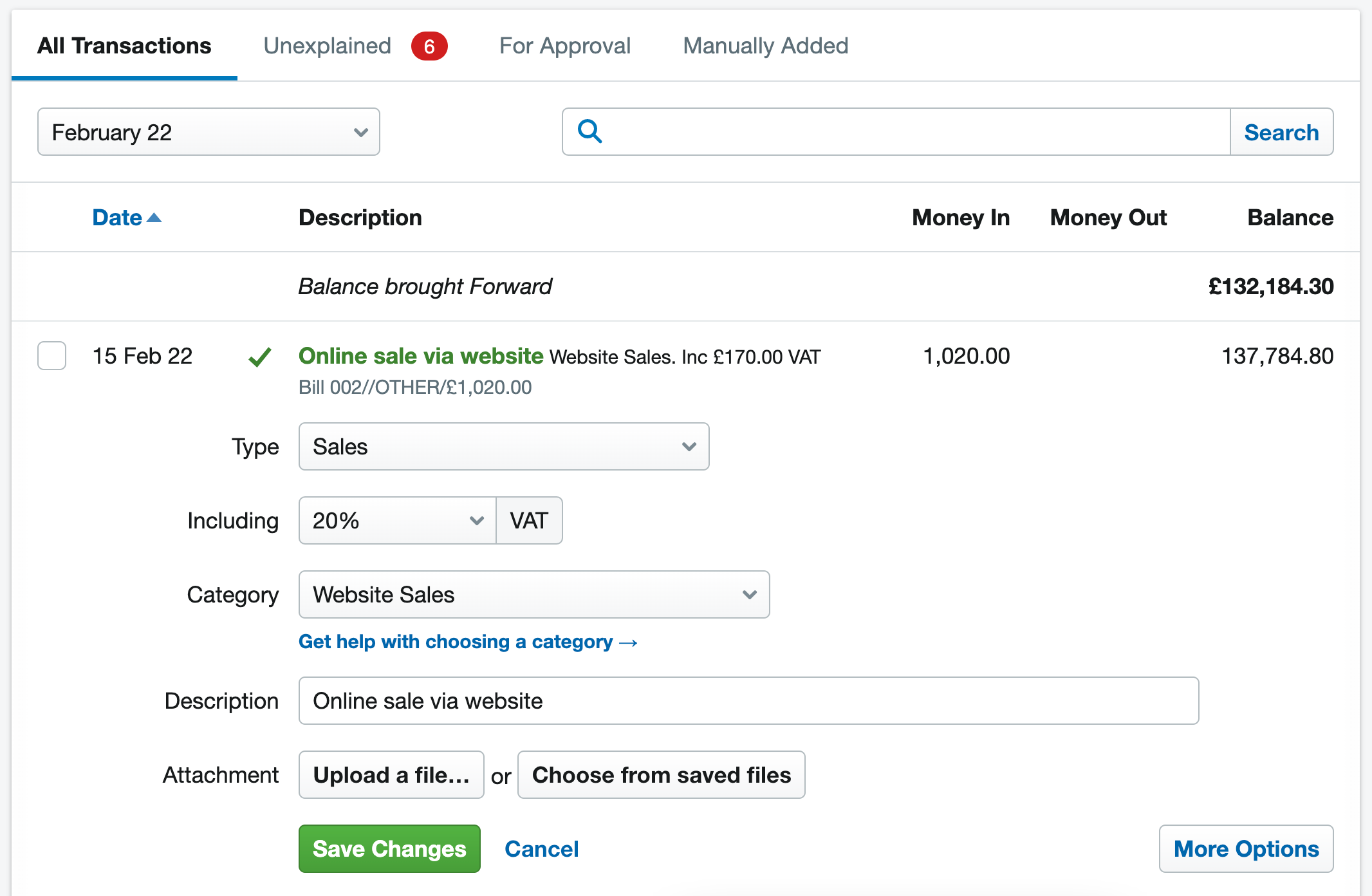Click the Balance brought Forward text

(x=425, y=286)
